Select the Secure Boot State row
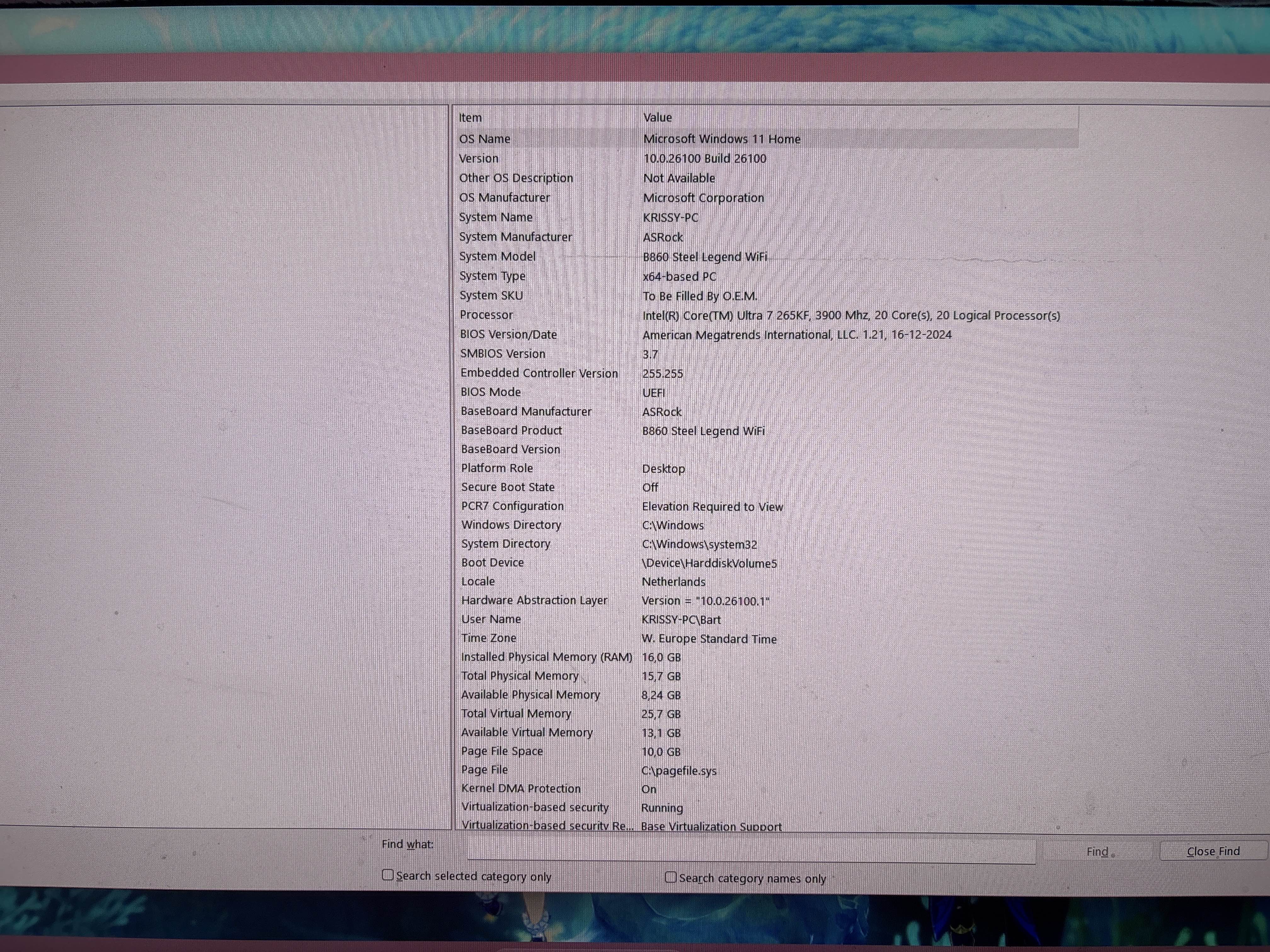This screenshot has width=1270, height=952. [x=507, y=487]
